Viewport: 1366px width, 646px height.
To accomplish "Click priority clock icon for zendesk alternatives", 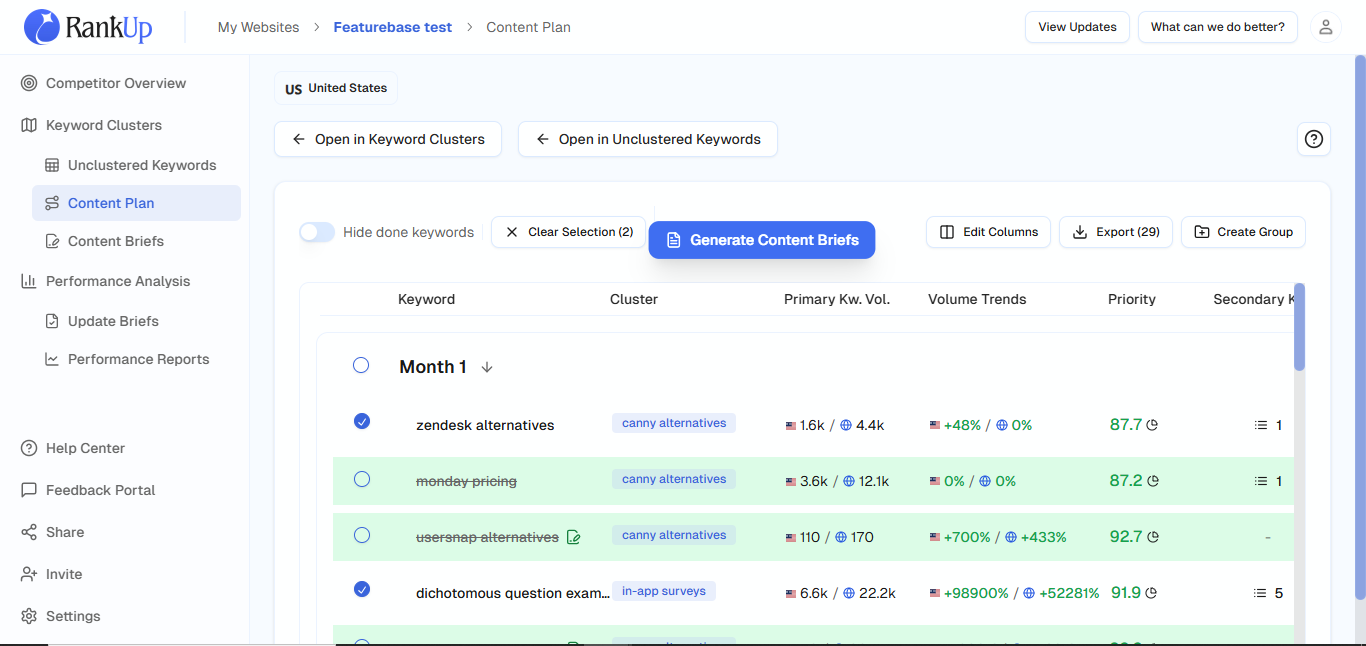I will point(1152,425).
